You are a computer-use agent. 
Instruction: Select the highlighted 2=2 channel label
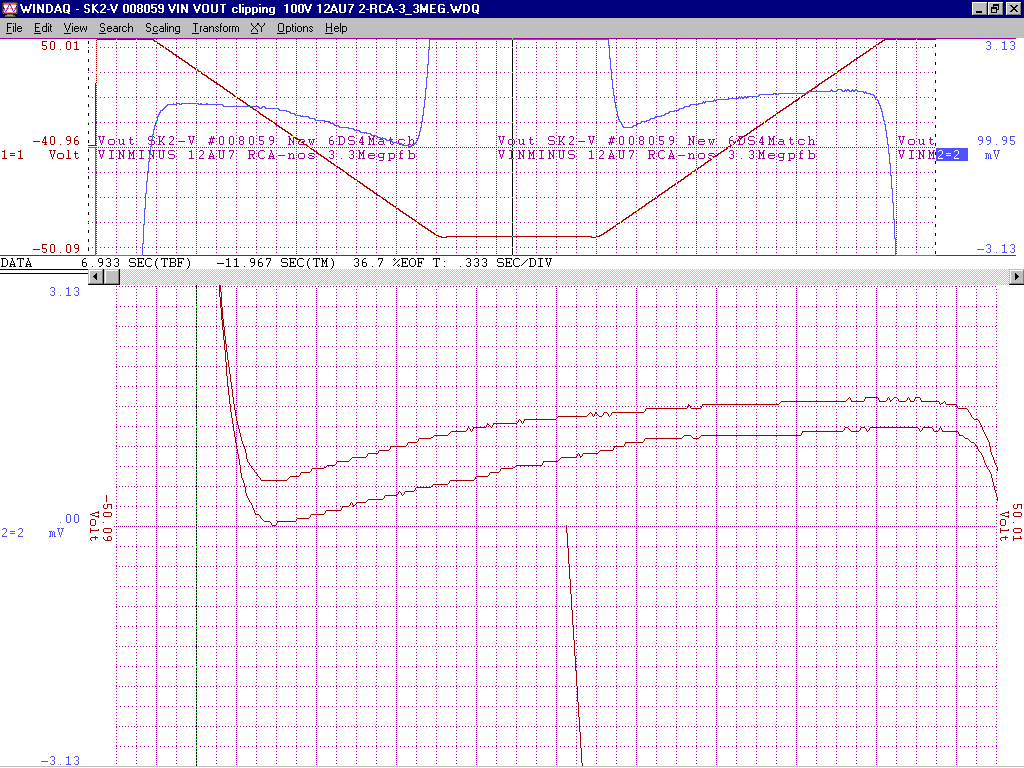[952, 155]
